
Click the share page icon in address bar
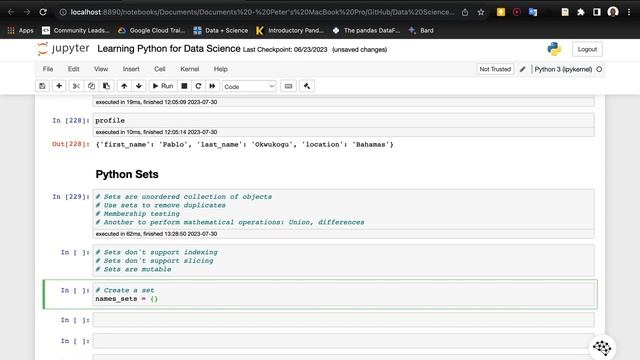coord(465,12)
